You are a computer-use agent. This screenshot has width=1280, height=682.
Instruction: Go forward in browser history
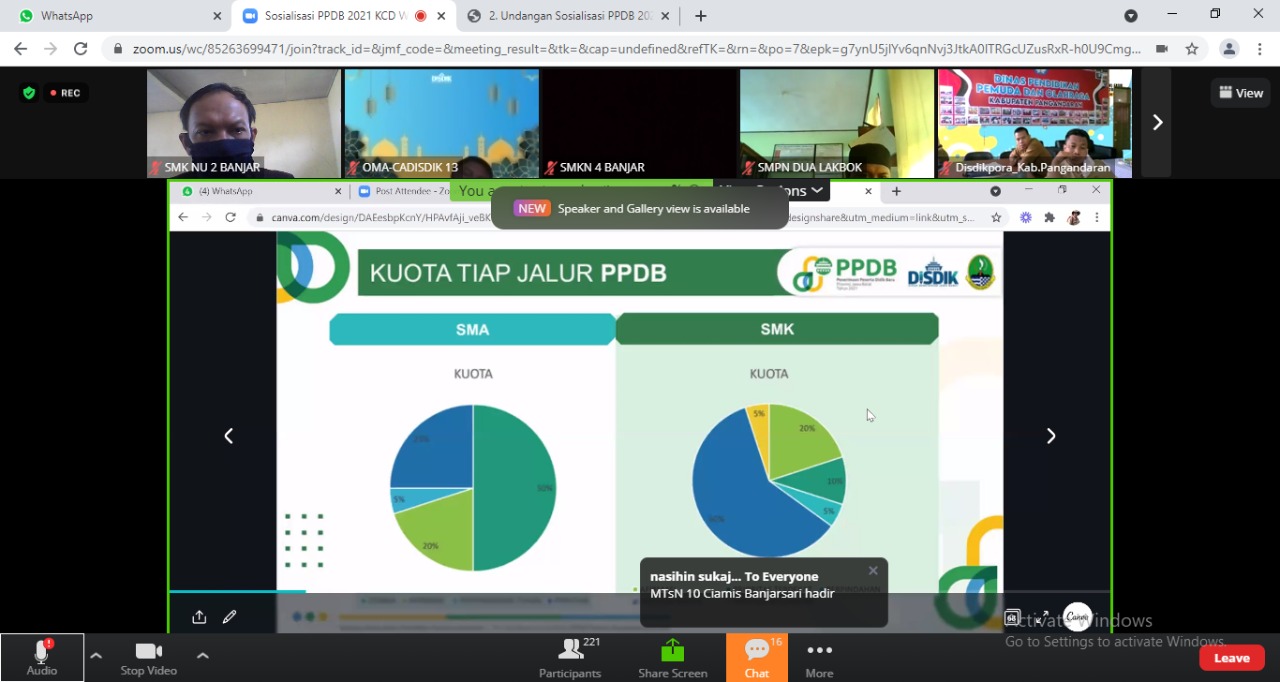point(51,49)
